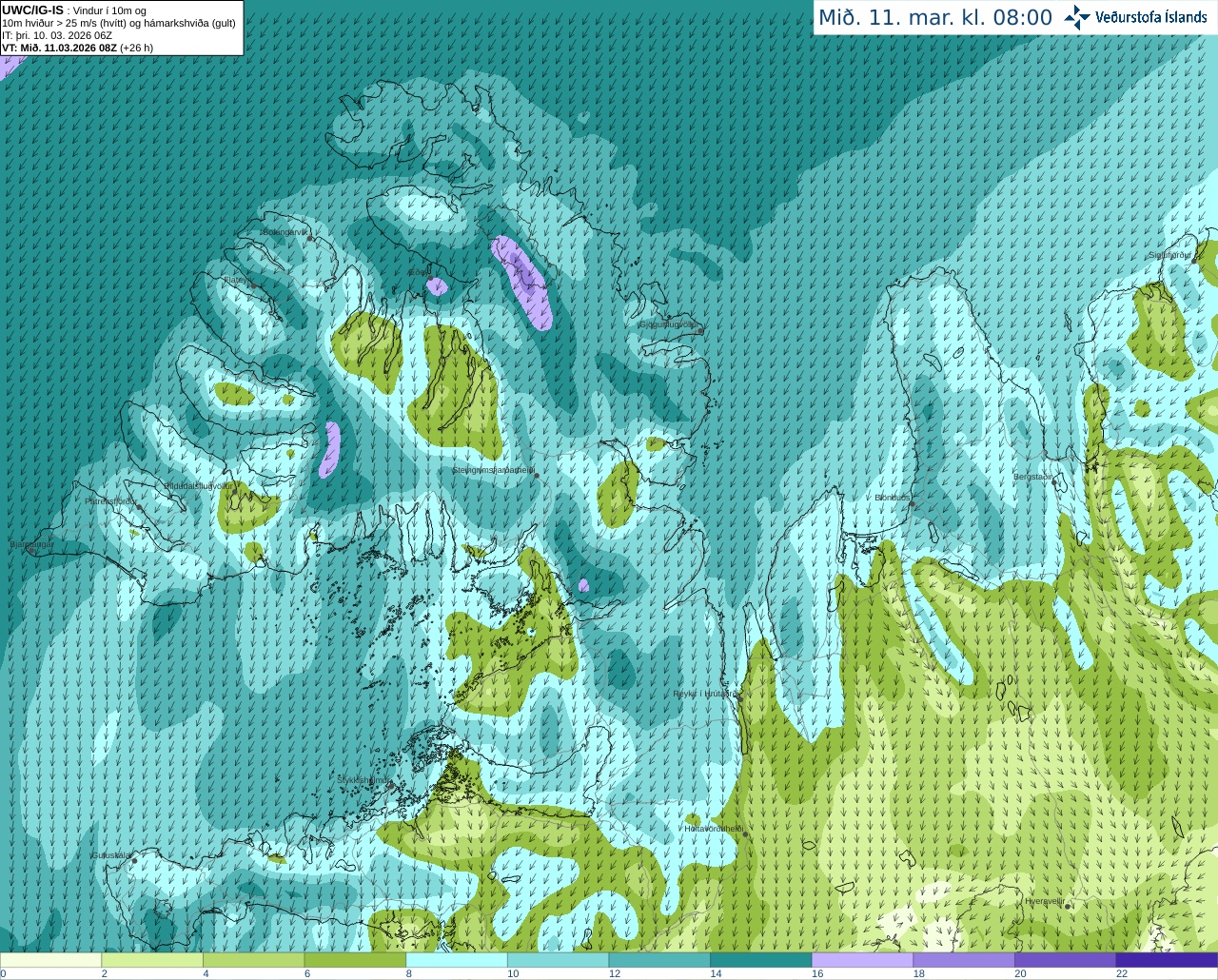Click the 18–20 m/s purple swatch
Image resolution: width=1218 pixels, height=980 pixels.
point(964,960)
